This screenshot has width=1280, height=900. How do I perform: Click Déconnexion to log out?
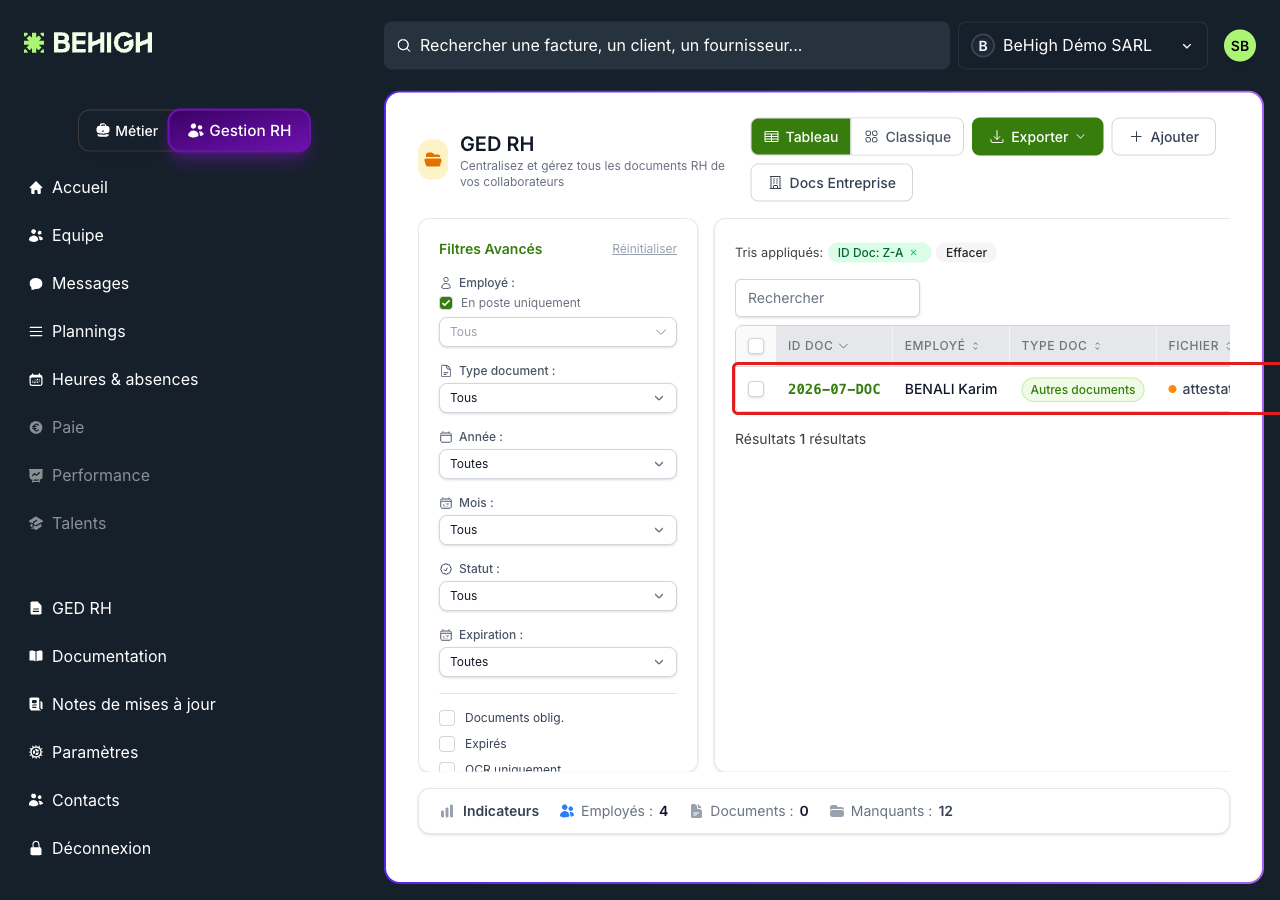(89, 848)
